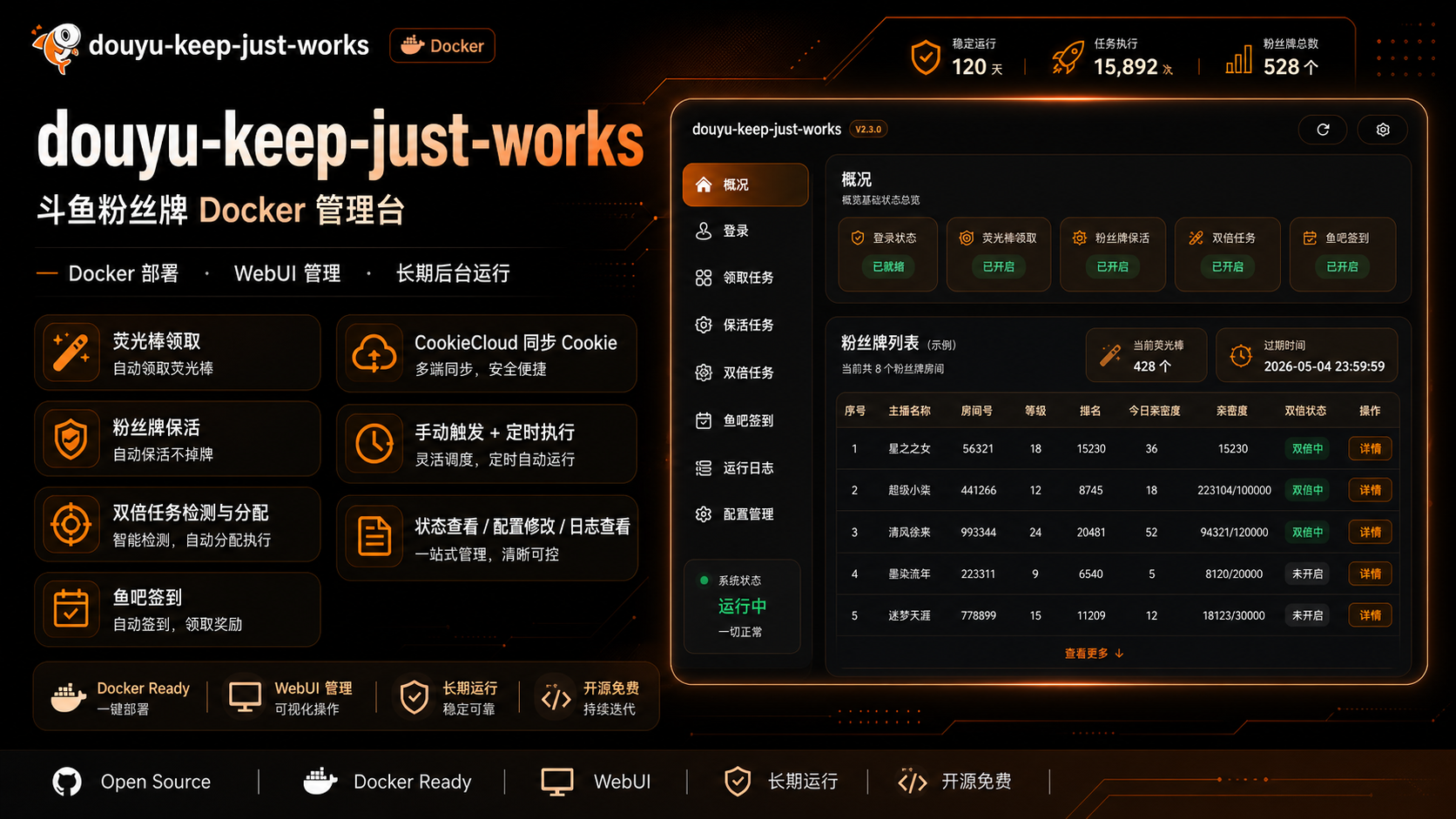Click the wand icon beside 当前荧光棒
Viewport: 1456px width, 819px height.
coord(1110,354)
